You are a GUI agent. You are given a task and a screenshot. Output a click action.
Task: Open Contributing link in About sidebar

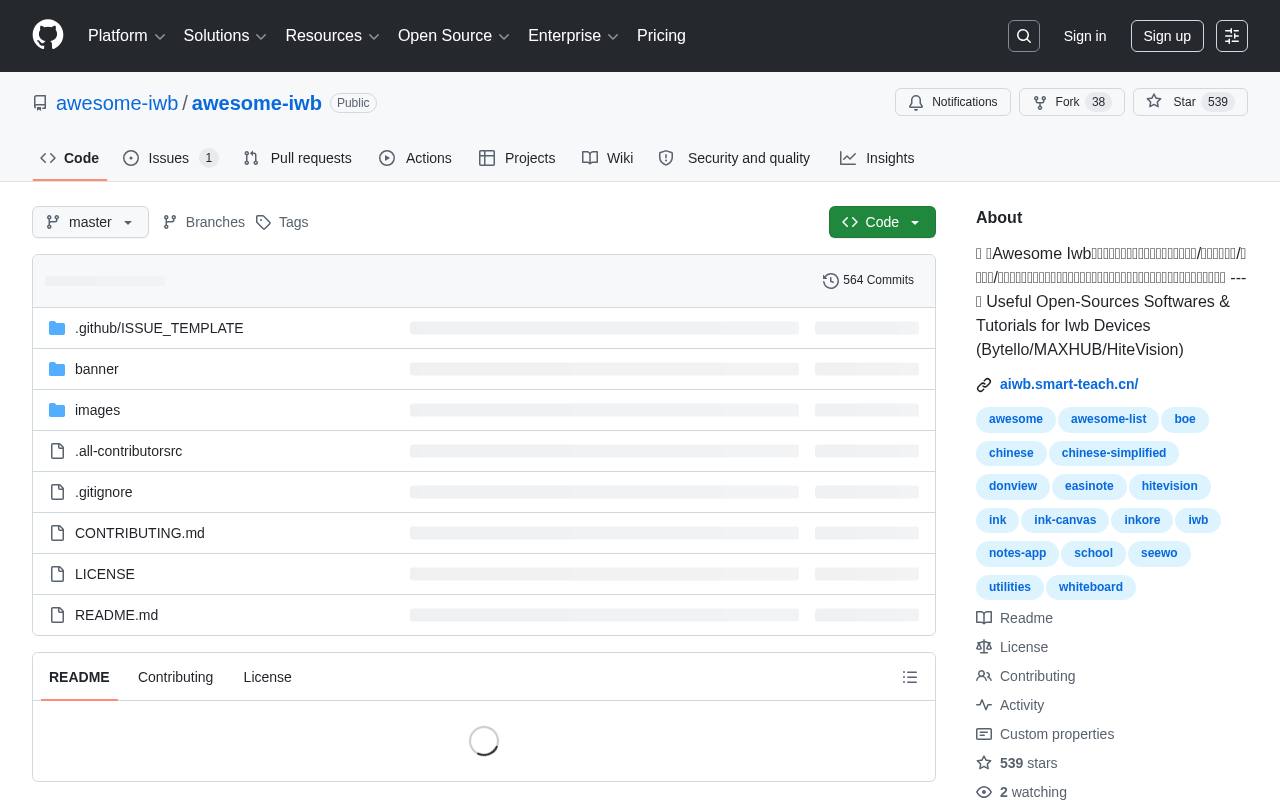(1026, 676)
